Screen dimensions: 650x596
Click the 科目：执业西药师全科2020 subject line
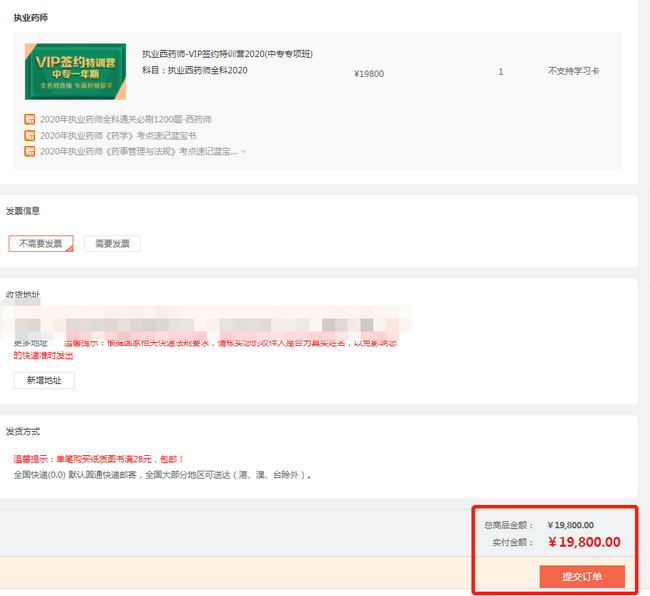tap(194, 70)
